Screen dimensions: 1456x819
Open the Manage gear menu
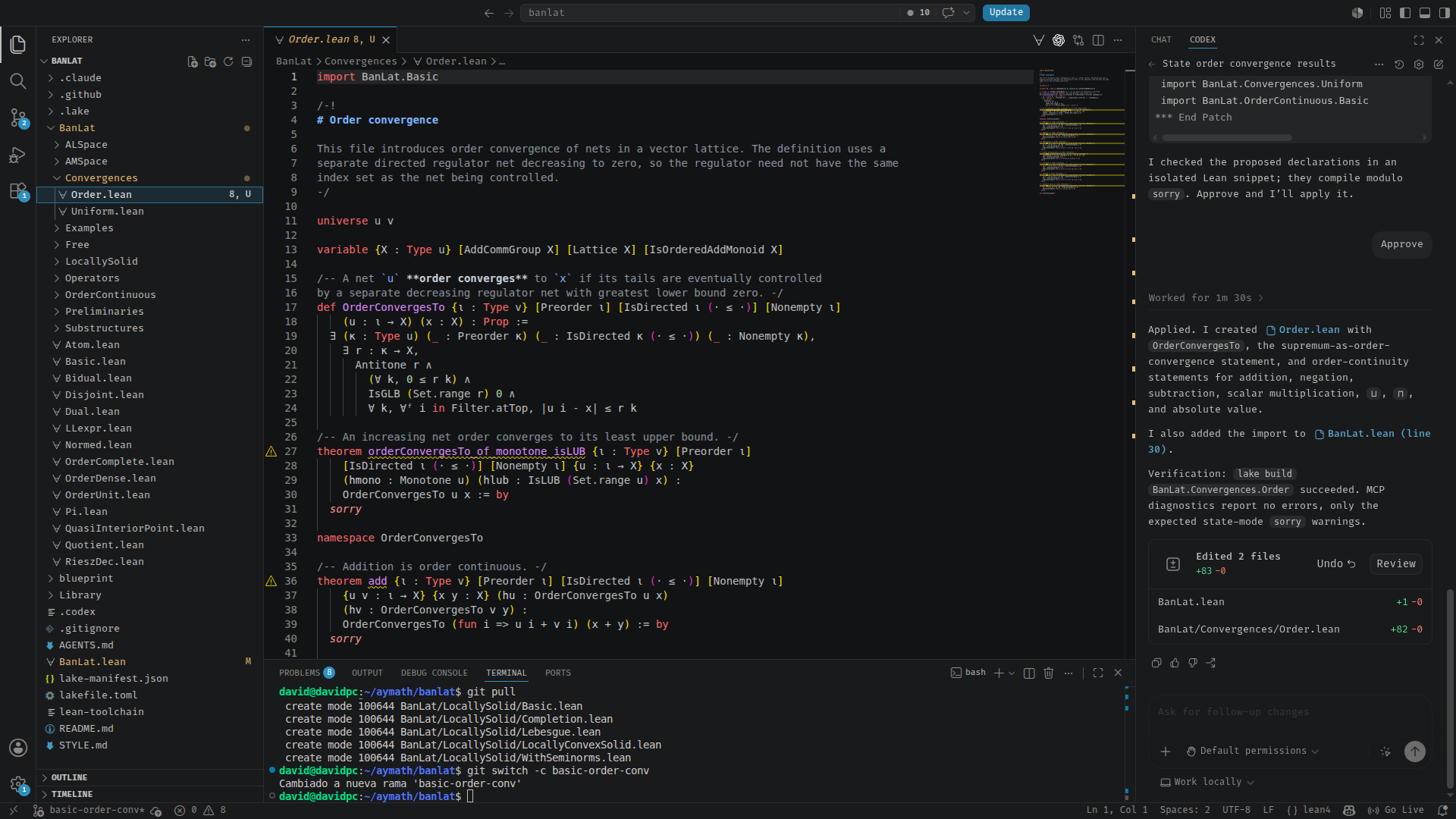coord(18,784)
